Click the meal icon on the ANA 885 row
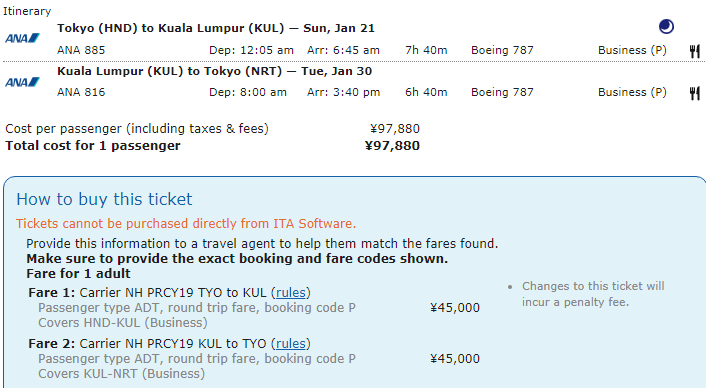The height and width of the screenshot is (388, 706). [695, 51]
